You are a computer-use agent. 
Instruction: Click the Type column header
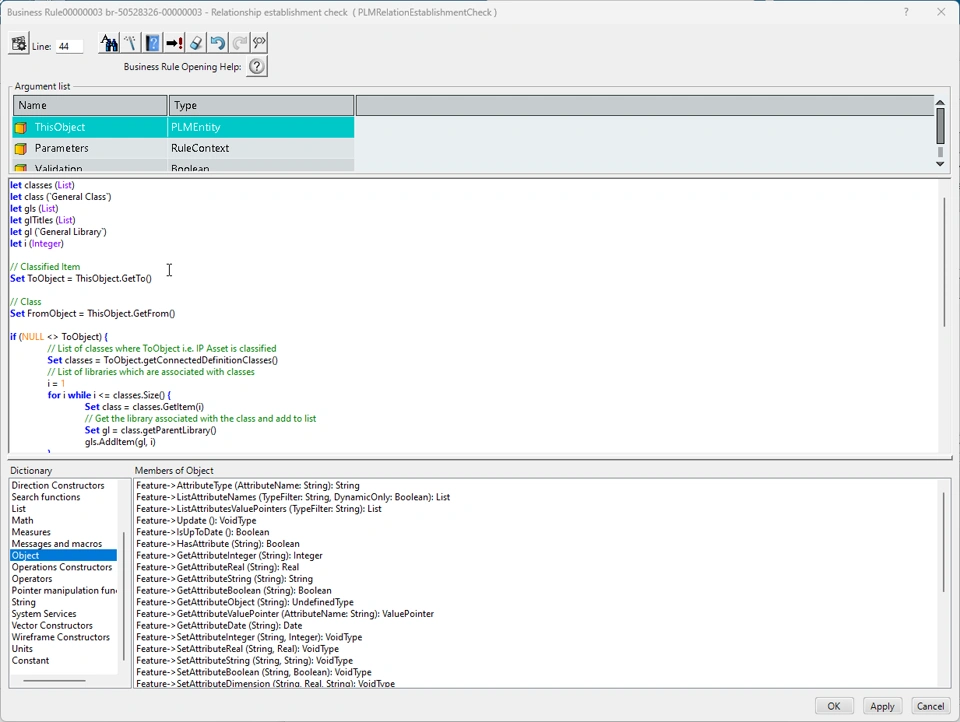pyautogui.click(x=261, y=105)
